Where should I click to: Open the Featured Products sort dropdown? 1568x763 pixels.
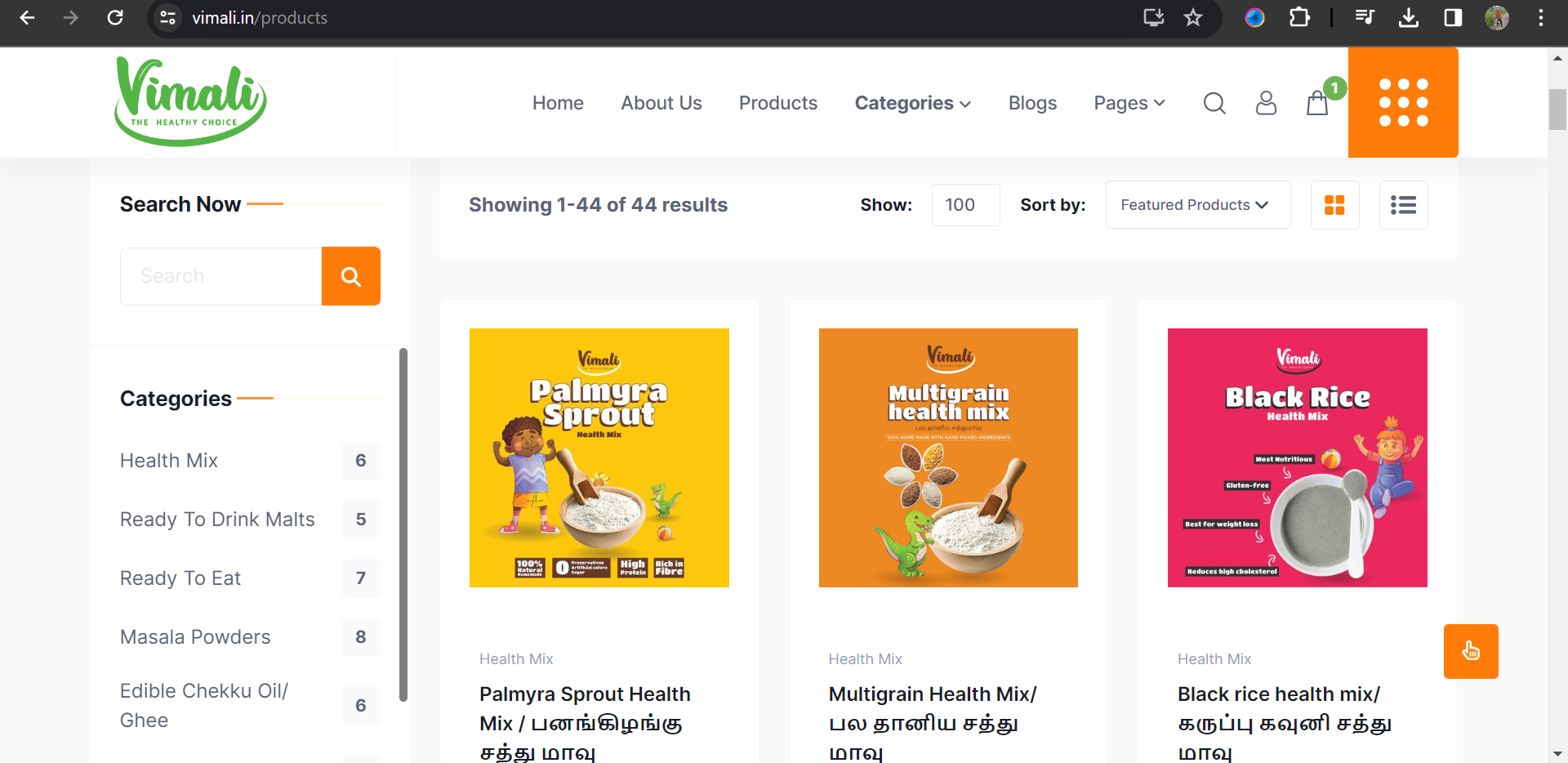[1198, 205]
